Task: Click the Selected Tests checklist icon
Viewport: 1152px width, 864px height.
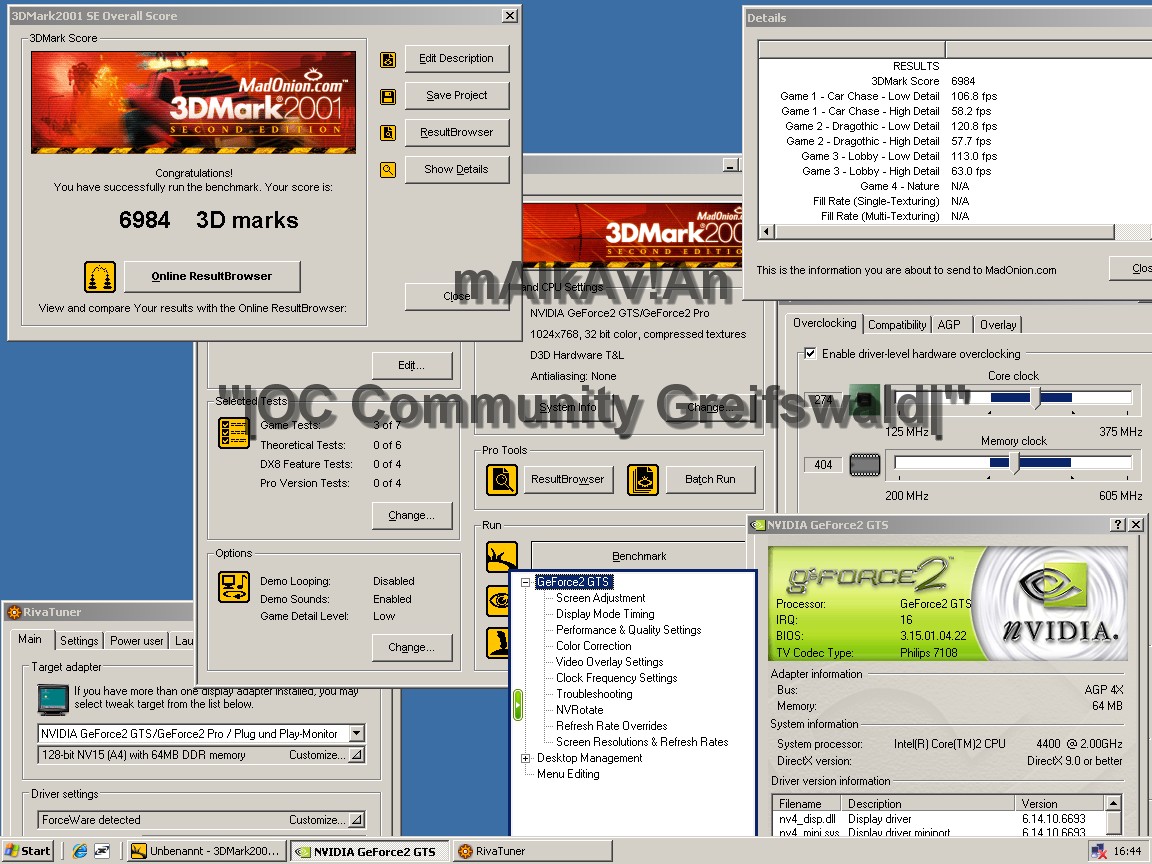Action: point(234,433)
